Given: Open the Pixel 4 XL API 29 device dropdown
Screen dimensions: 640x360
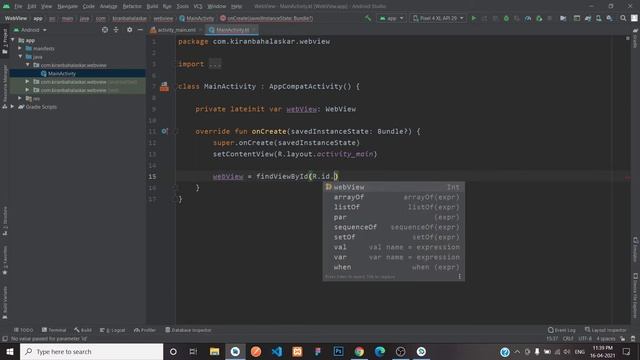Looking at the screenshot, I should tap(438, 18).
